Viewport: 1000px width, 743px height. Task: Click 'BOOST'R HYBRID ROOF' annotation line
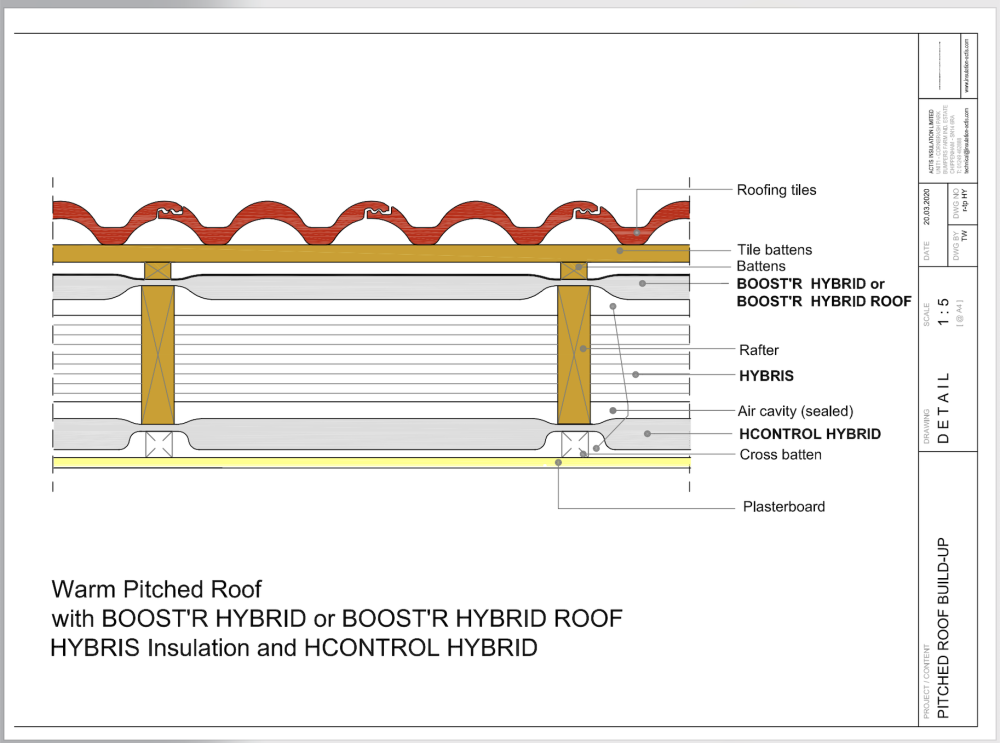(x=824, y=301)
